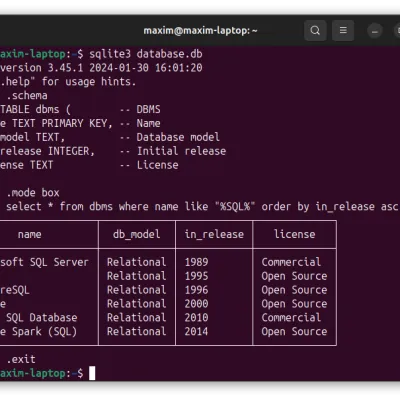
Task: Click Relational in the 1989 row
Action: coord(137,262)
